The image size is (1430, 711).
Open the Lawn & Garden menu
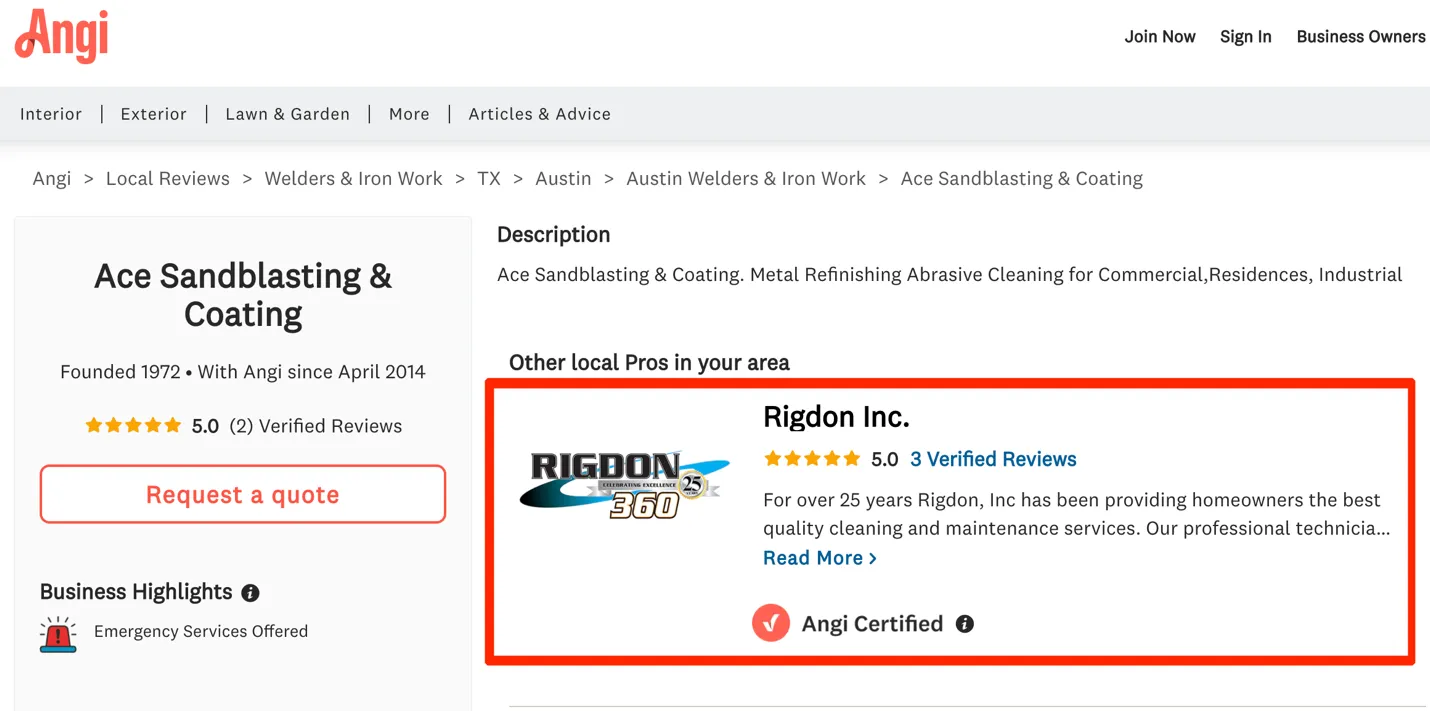[287, 114]
